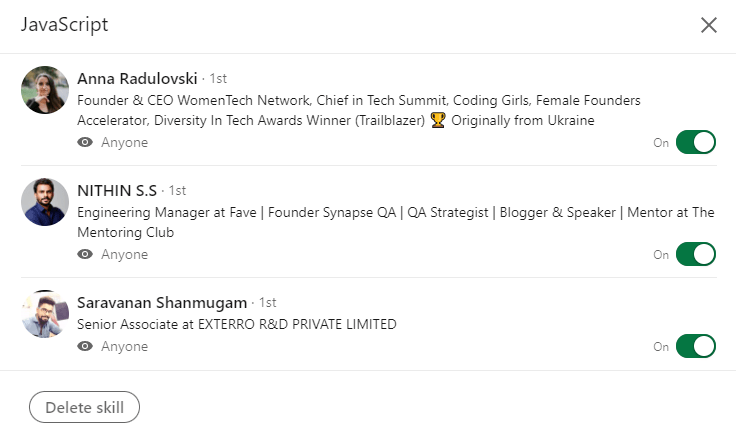Turn off NITHIN S.S's endorsement toggle
The width and height of the screenshot is (736, 429).
[696, 254]
